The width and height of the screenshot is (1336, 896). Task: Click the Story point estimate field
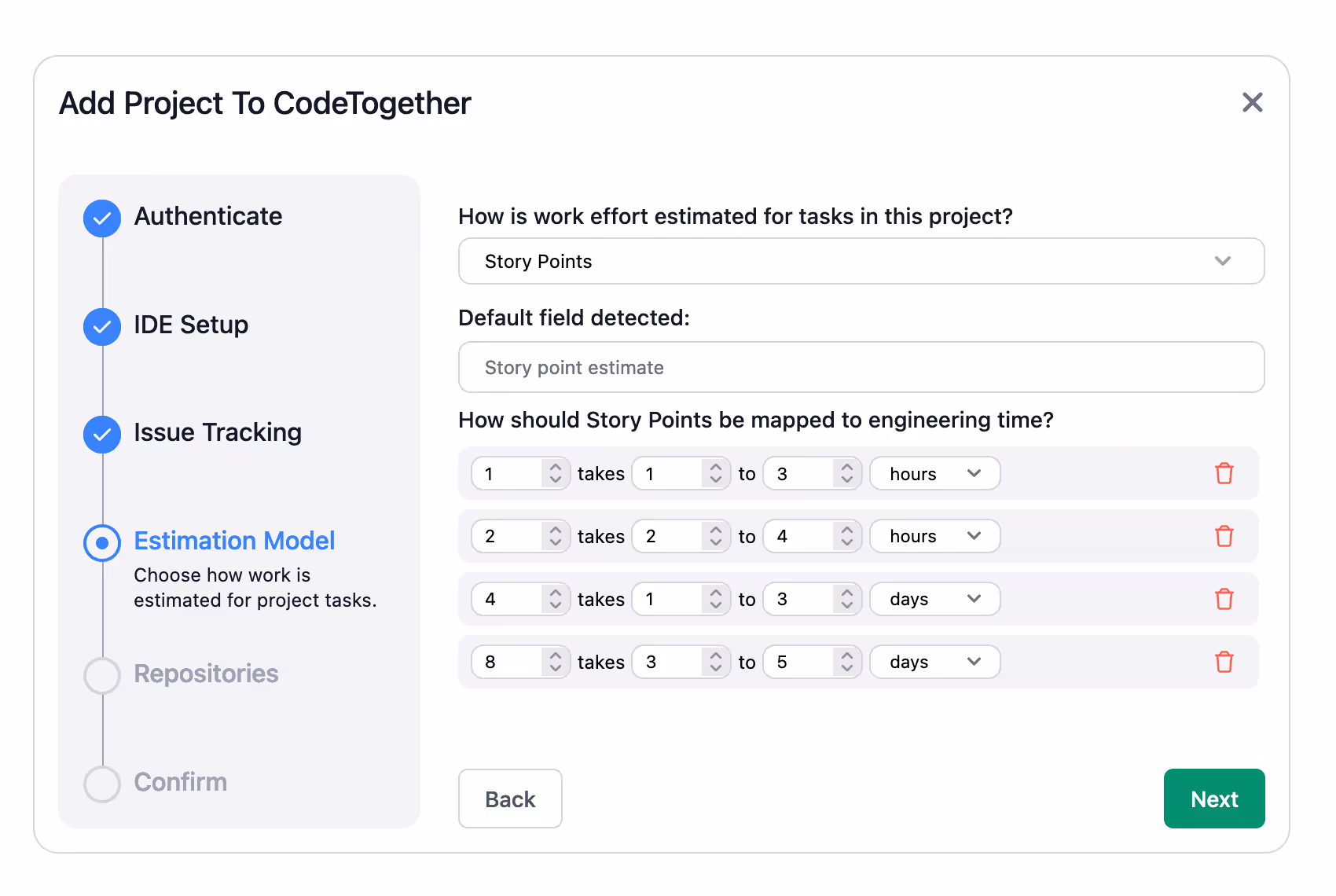point(861,367)
